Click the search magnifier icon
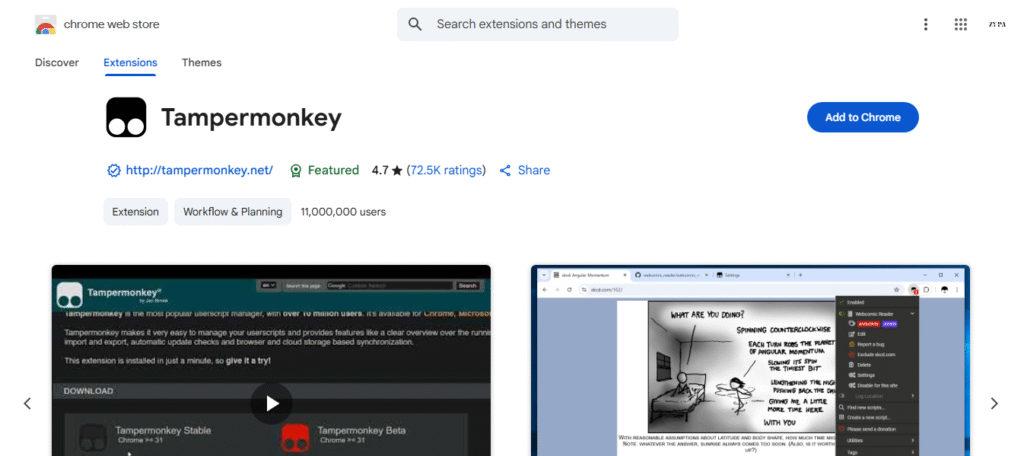Viewport: 1024px width, 456px height. [x=415, y=24]
